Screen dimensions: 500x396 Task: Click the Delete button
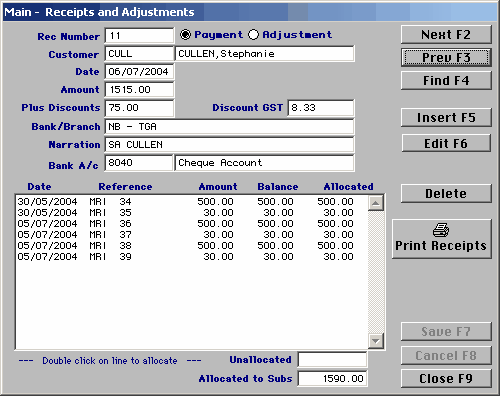[x=446, y=194]
